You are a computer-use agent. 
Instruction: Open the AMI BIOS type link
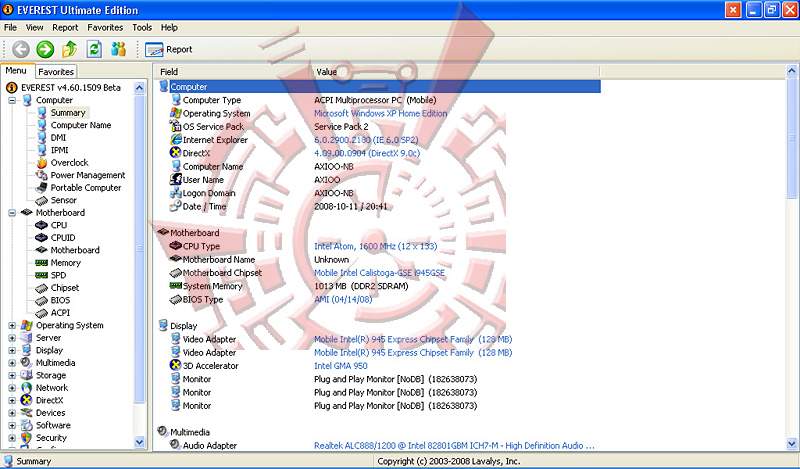[x=343, y=300]
